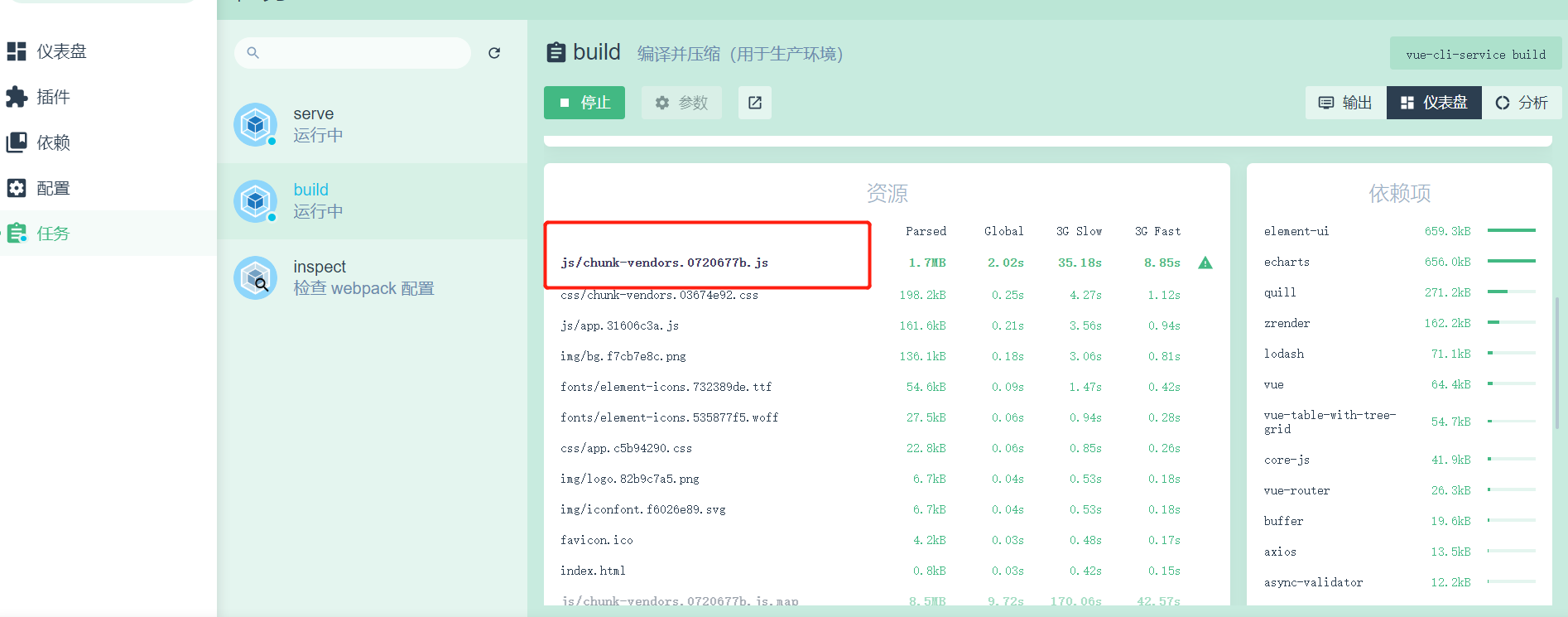Click the inspect task magnifier cube icon
This screenshot has width=1568, height=617.
(x=255, y=277)
